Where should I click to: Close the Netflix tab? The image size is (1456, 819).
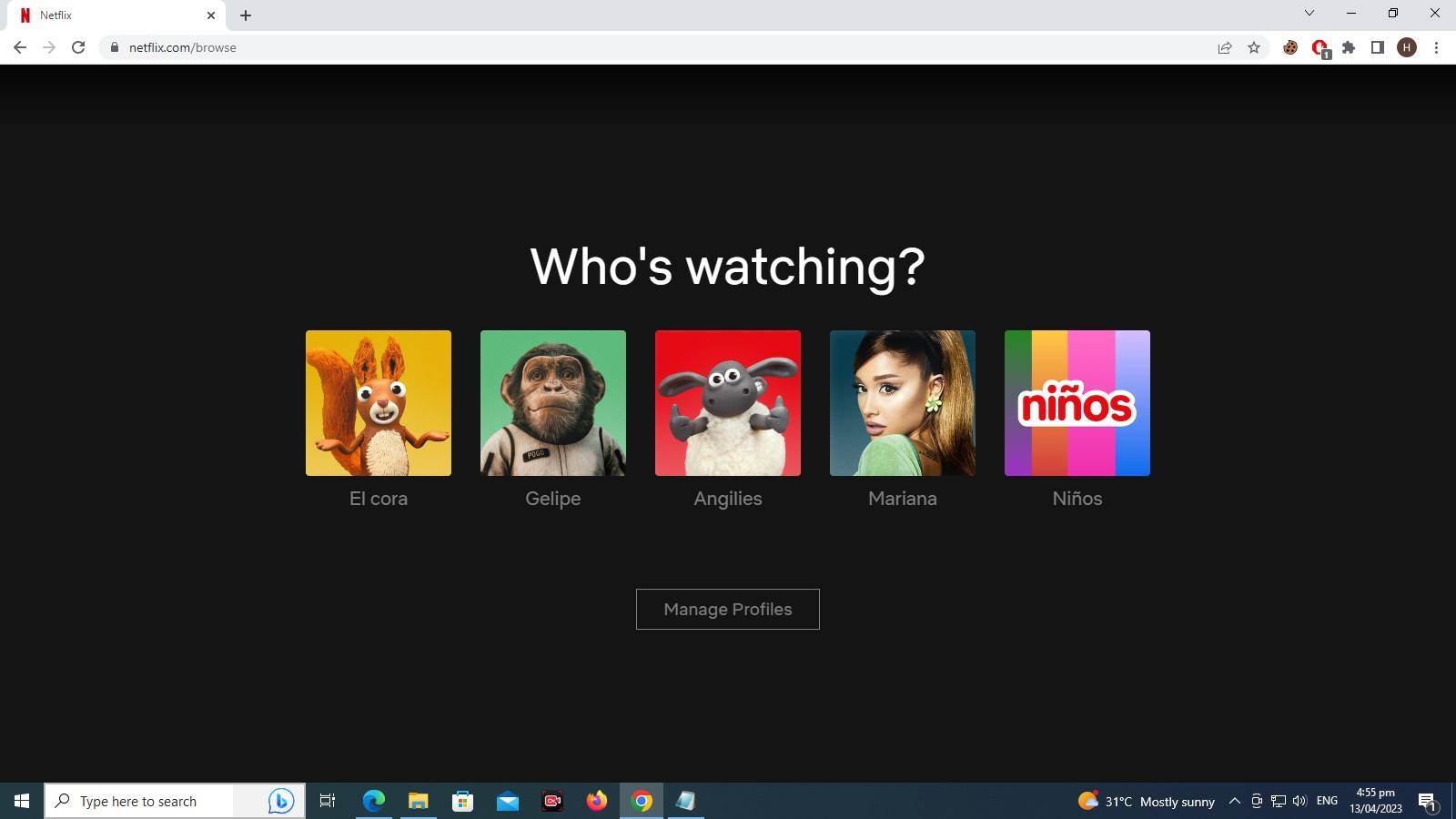(x=211, y=15)
